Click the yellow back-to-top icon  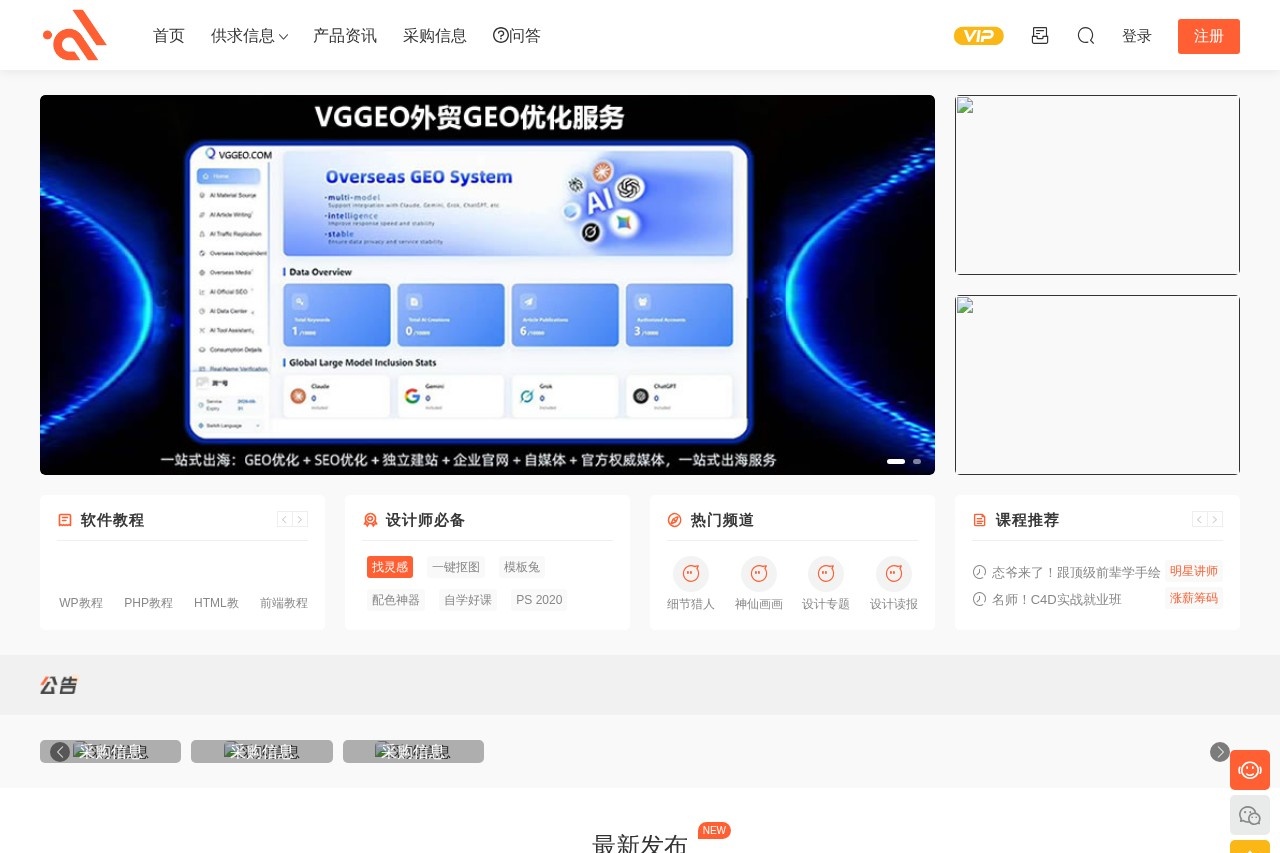[x=1250, y=847]
